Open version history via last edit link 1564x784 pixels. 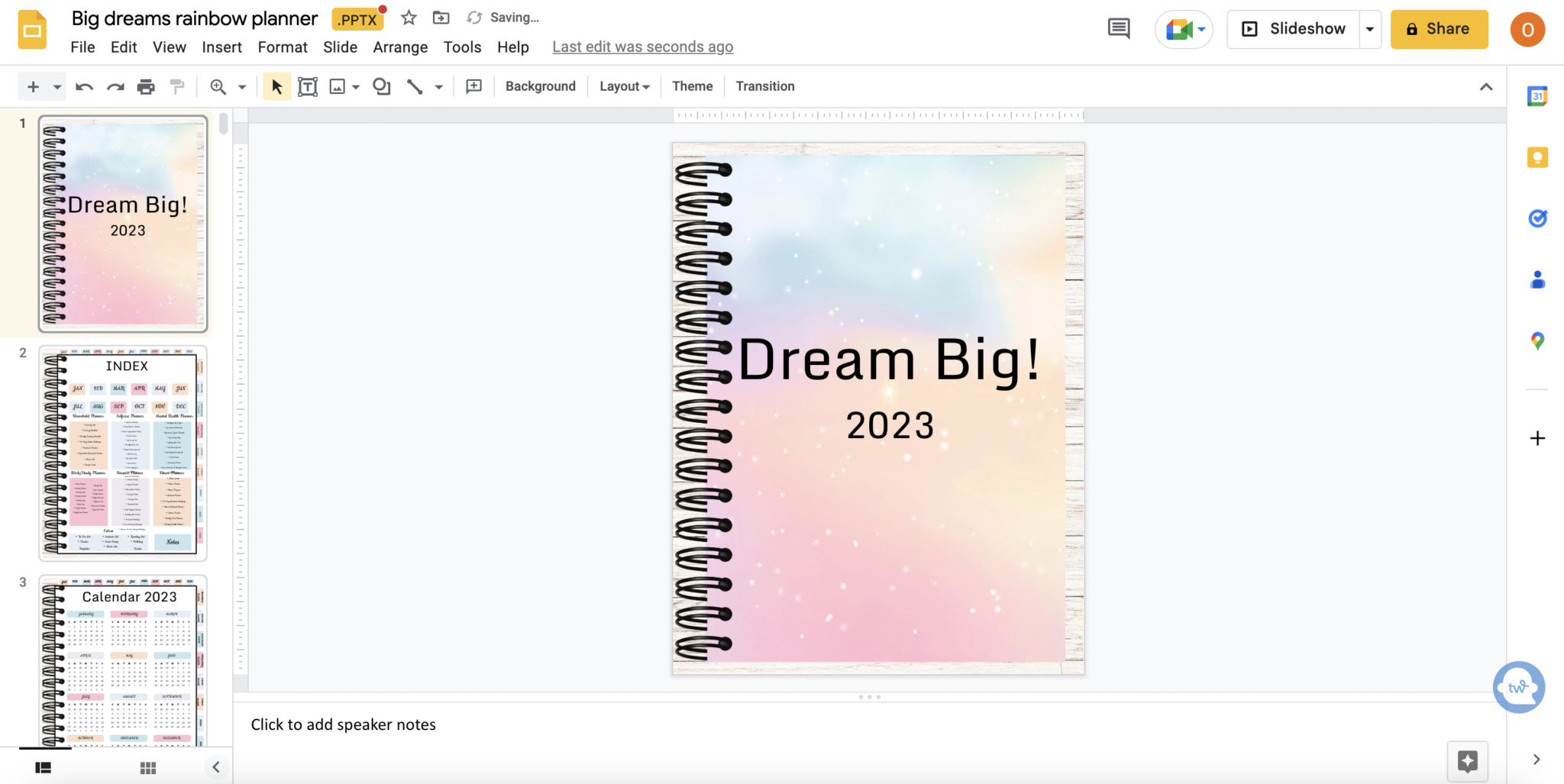(641, 47)
